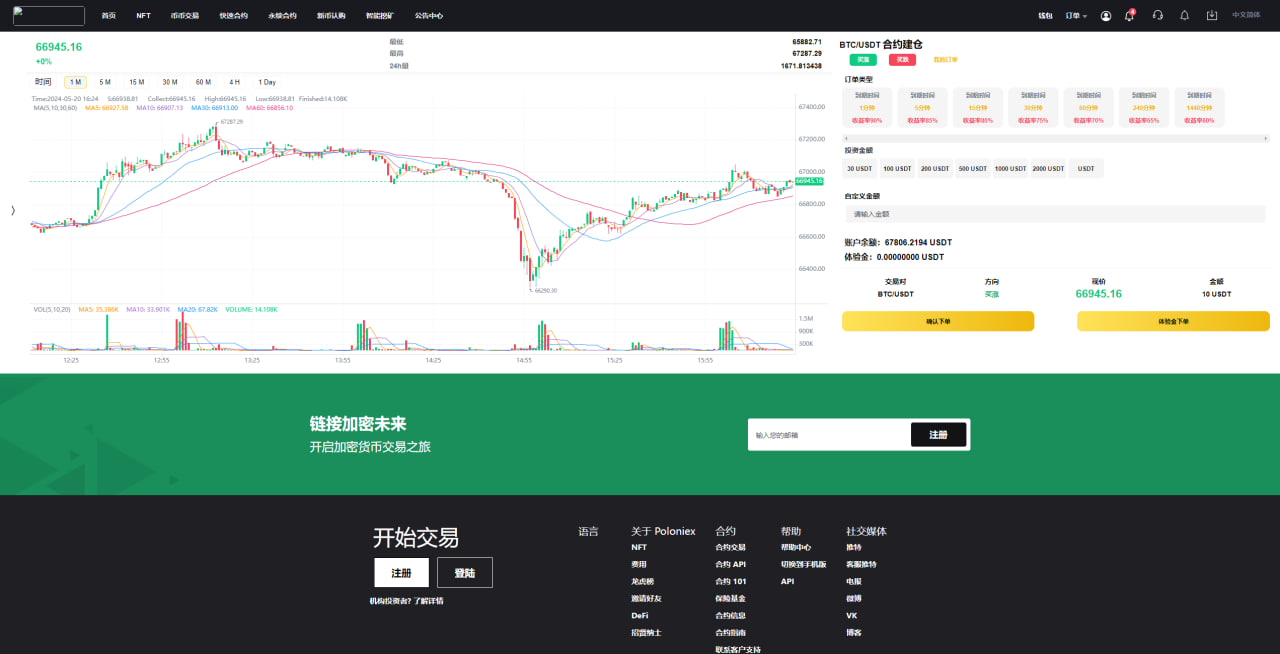Click the broken logo image in header
This screenshot has height=654, width=1280.
[x=49, y=16]
